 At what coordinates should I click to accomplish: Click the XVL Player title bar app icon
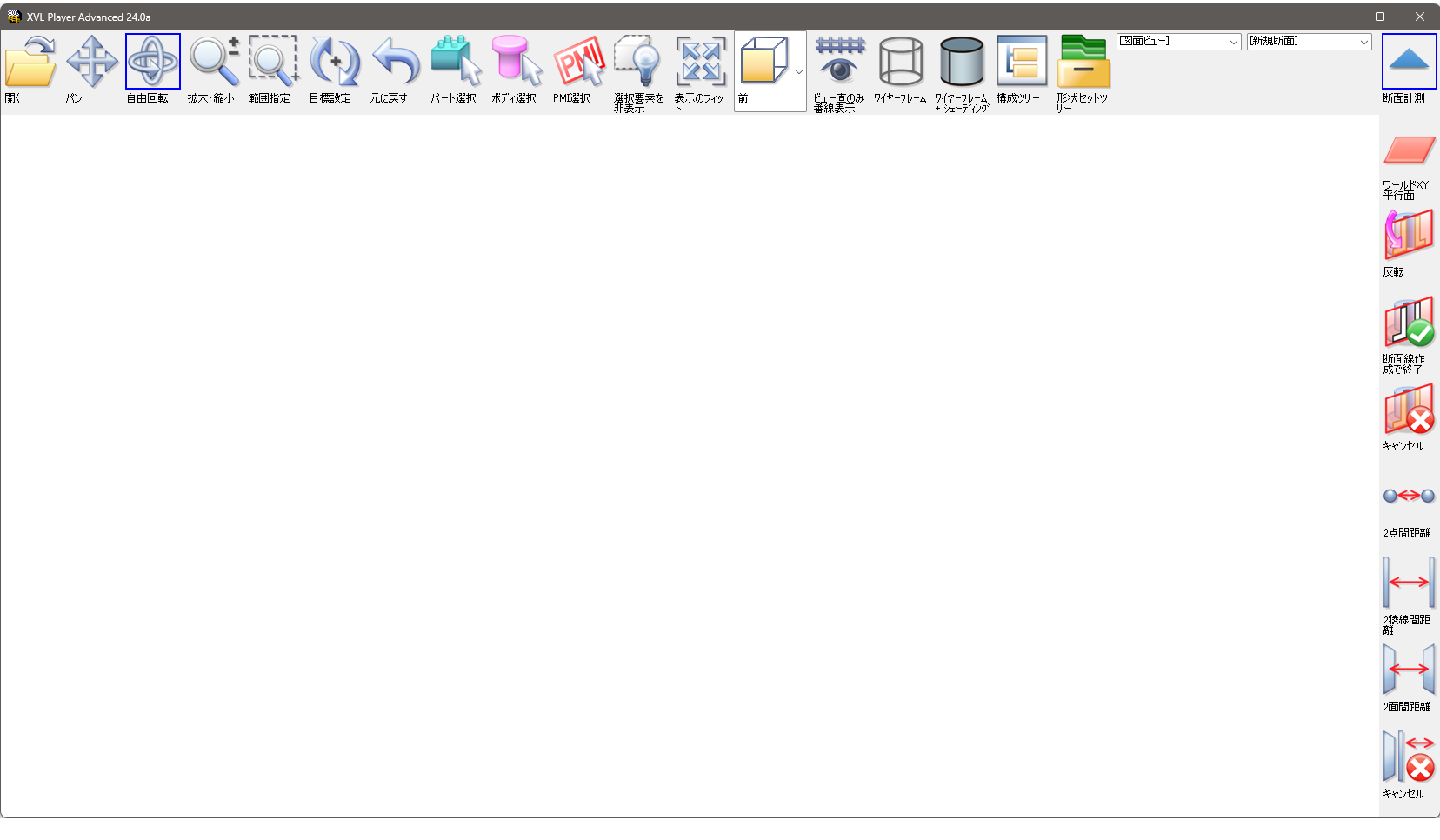14,17
